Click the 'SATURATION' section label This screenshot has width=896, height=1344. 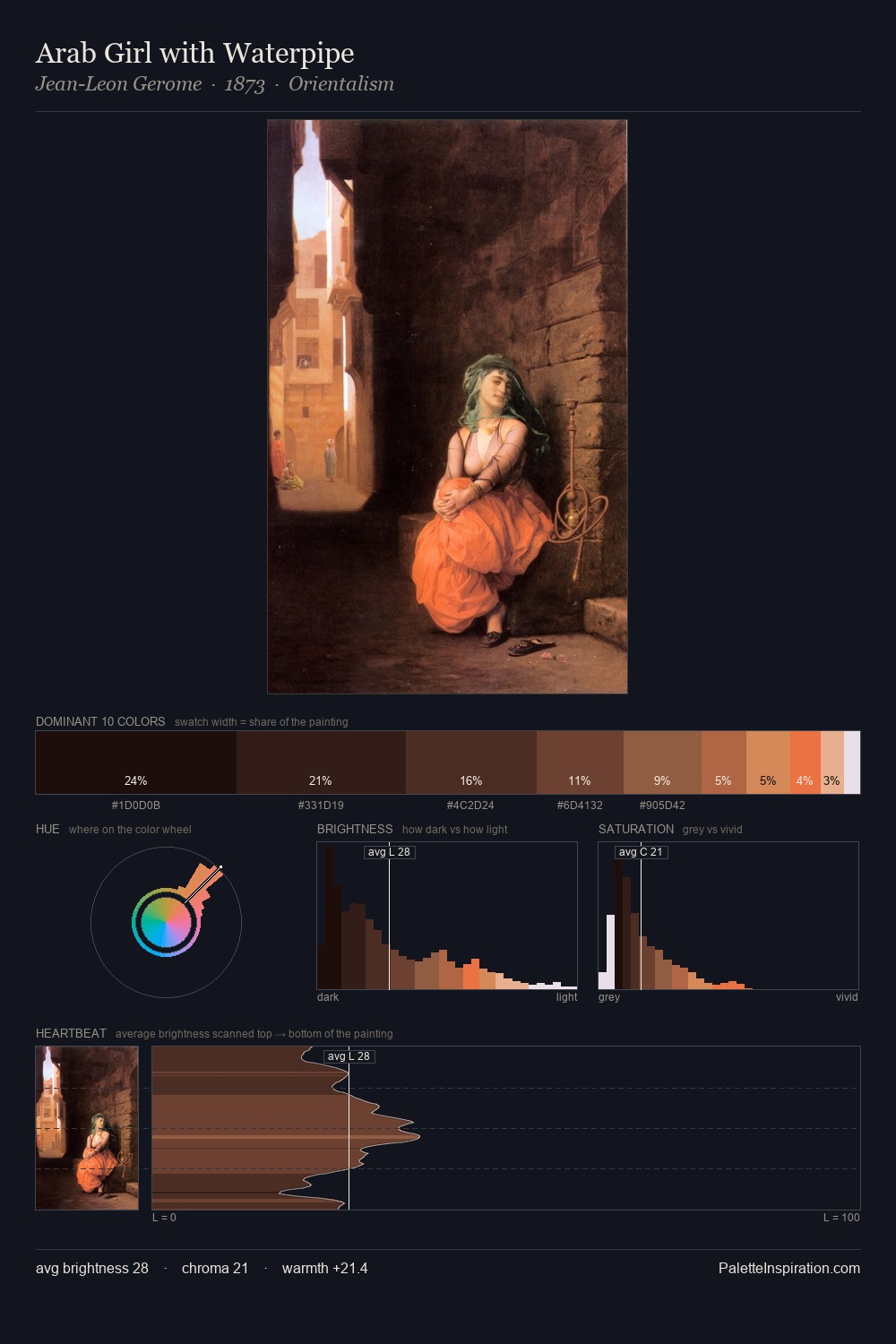[x=636, y=829]
